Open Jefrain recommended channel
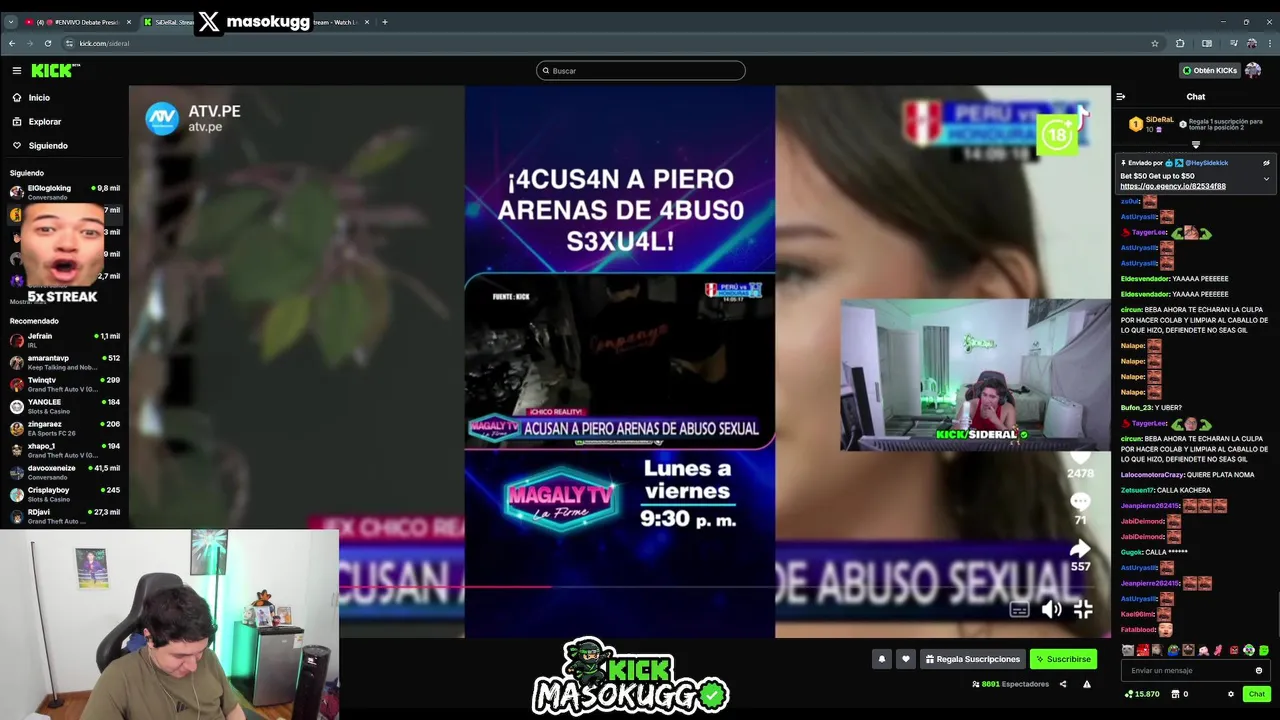Viewport: 1280px width, 720px height. (65, 340)
